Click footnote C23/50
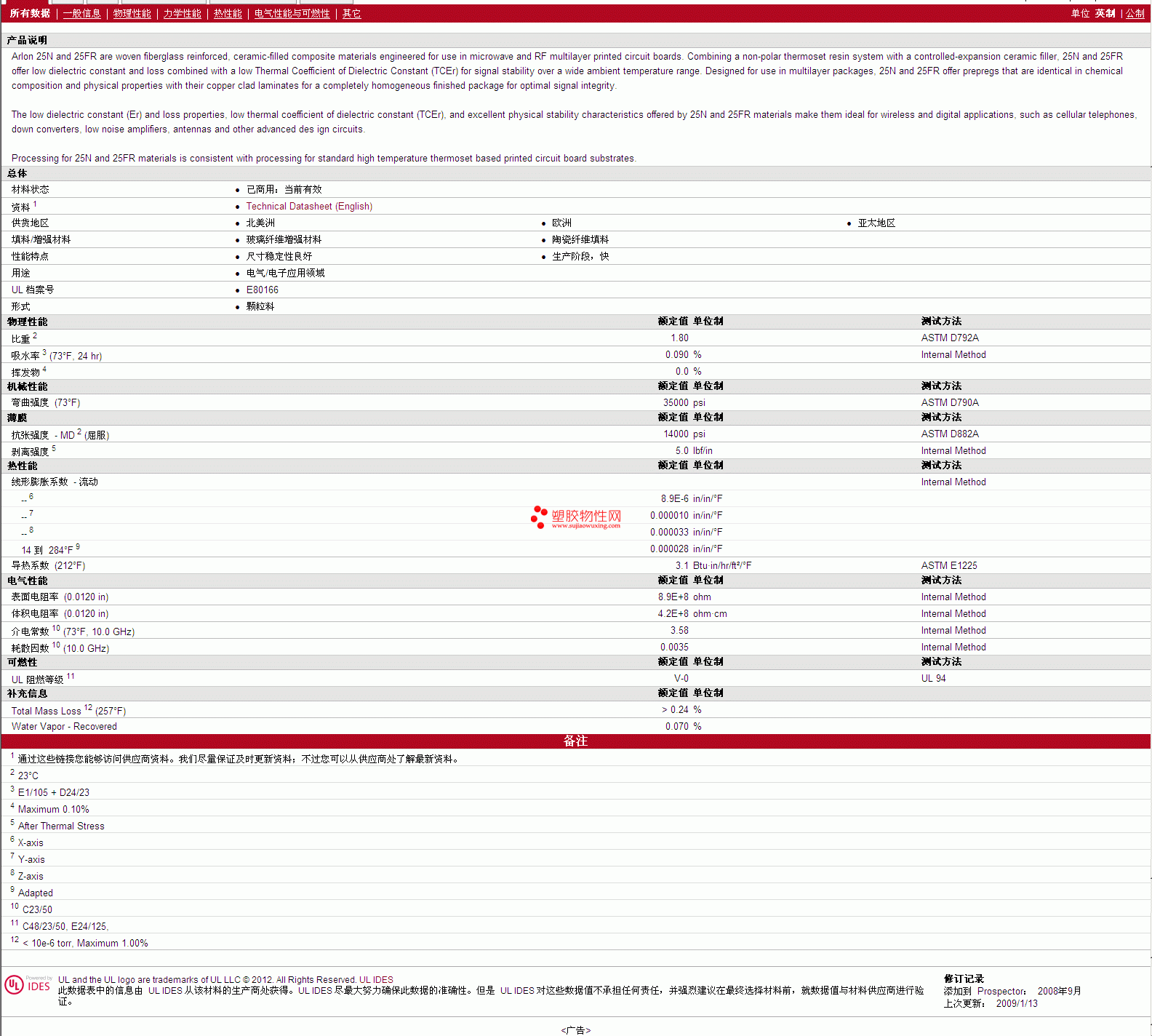The width and height of the screenshot is (1152, 1036). coord(37,909)
